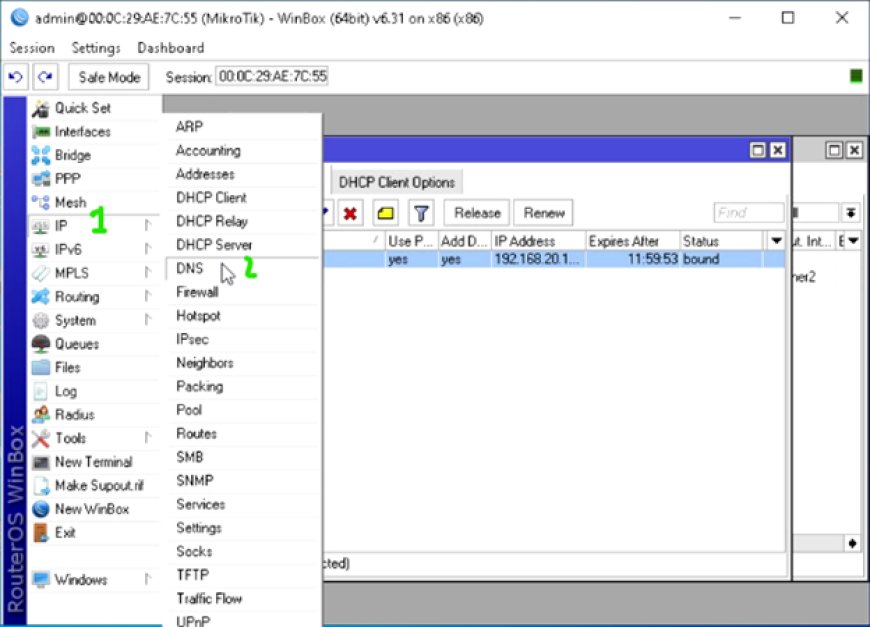This screenshot has height=627, width=870.
Task: Select Hotspot in IP submenu
Action: (243, 316)
